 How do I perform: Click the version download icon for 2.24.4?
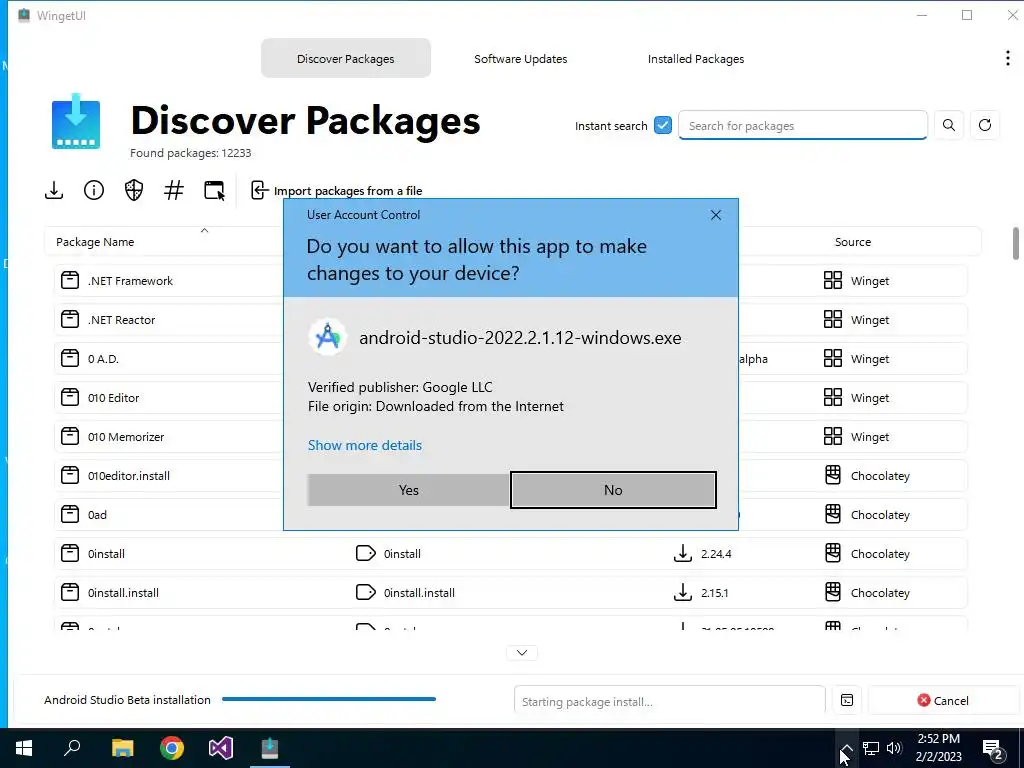[682, 554]
